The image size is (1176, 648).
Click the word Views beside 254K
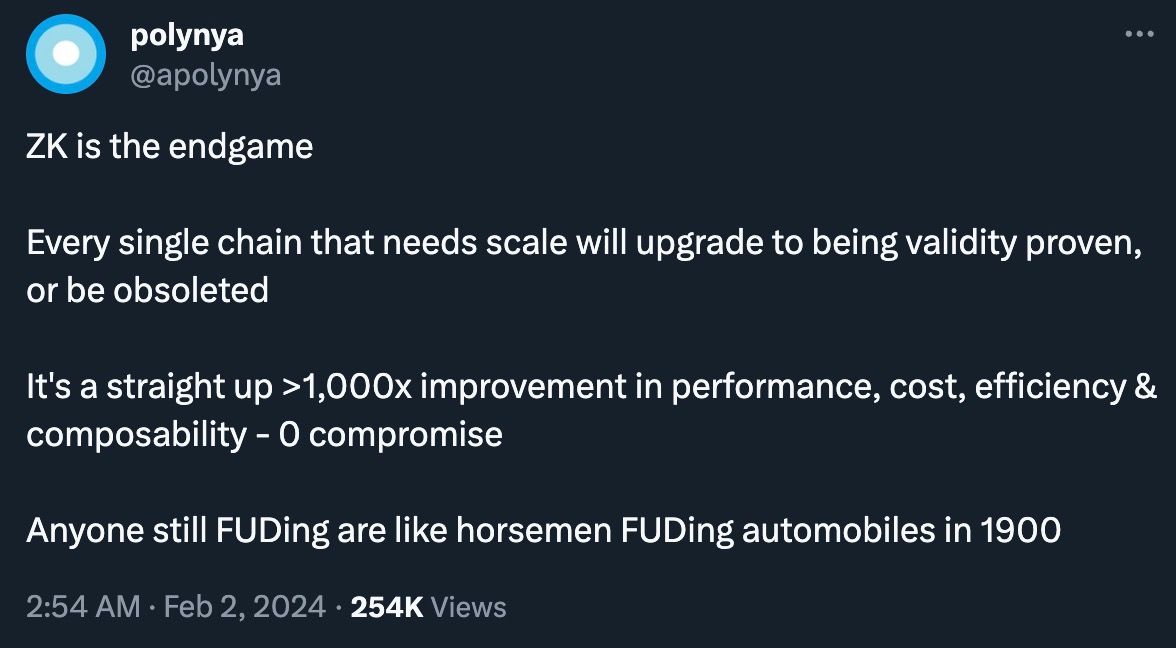click(x=471, y=606)
